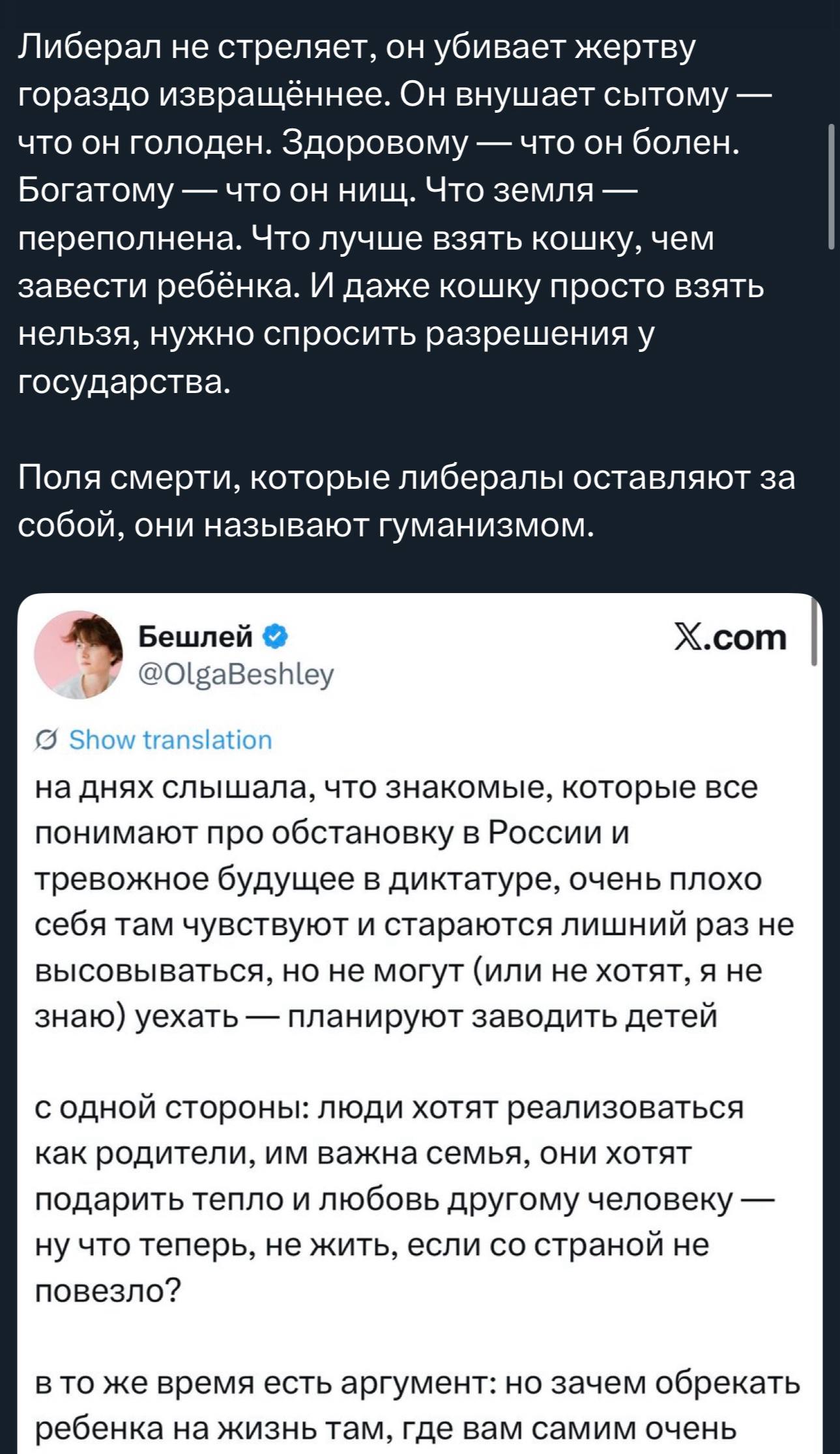Click the scrollbar inside the embedded tweet card
The image size is (840, 1454).
coord(814,634)
